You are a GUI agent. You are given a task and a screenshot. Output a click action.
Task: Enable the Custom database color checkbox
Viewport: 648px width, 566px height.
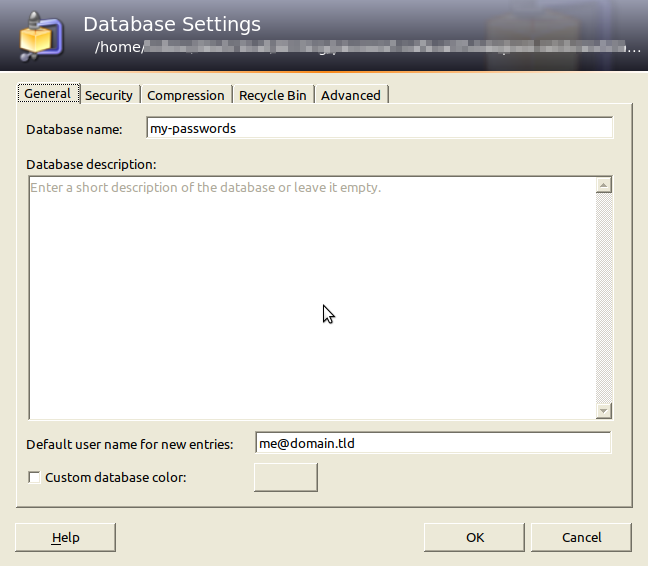coord(35,478)
